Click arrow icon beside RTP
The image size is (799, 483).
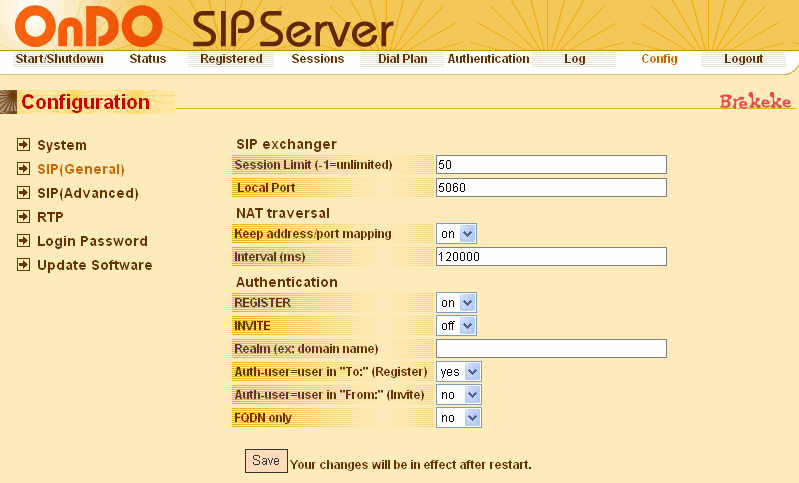pos(24,217)
